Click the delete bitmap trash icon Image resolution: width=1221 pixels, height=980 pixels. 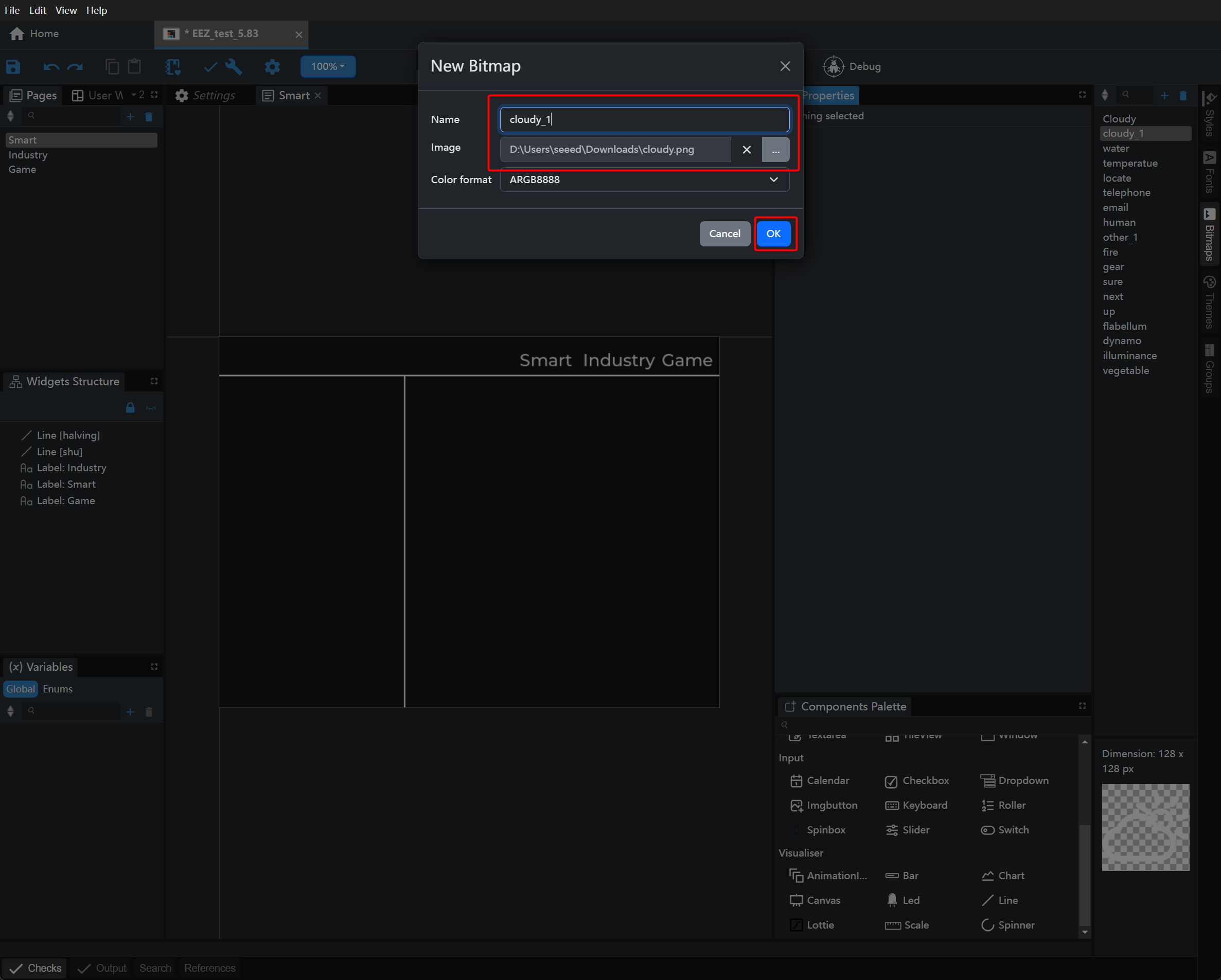pyautogui.click(x=1183, y=96)
